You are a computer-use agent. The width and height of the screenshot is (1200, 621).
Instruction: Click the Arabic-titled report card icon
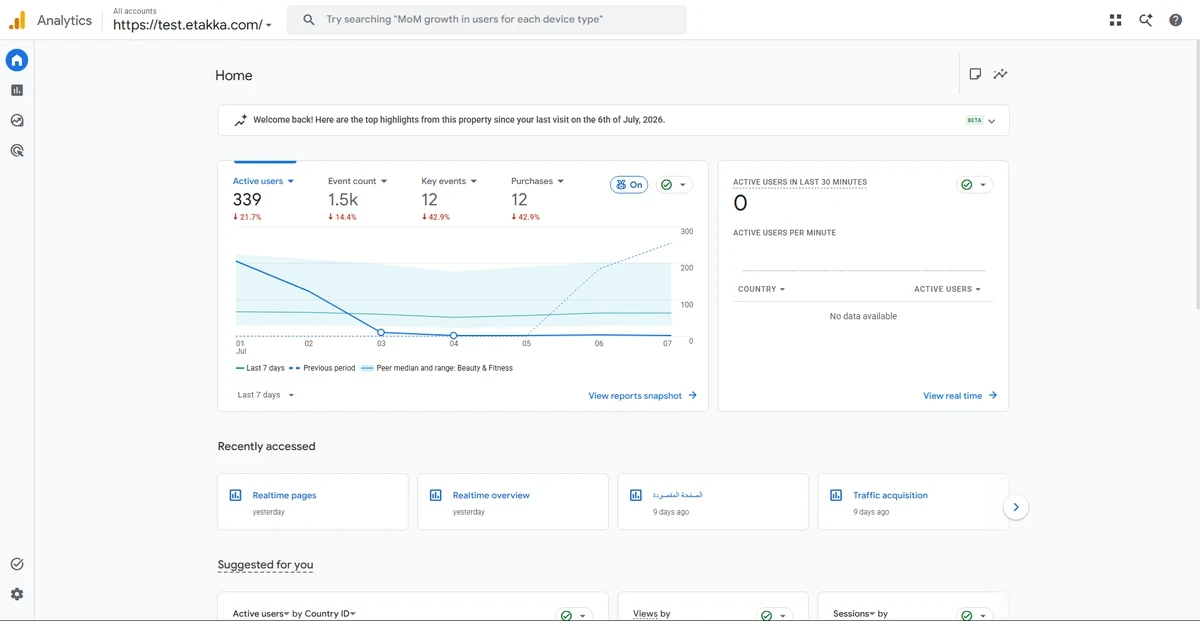pyautogui.click(x=636, y=495)
